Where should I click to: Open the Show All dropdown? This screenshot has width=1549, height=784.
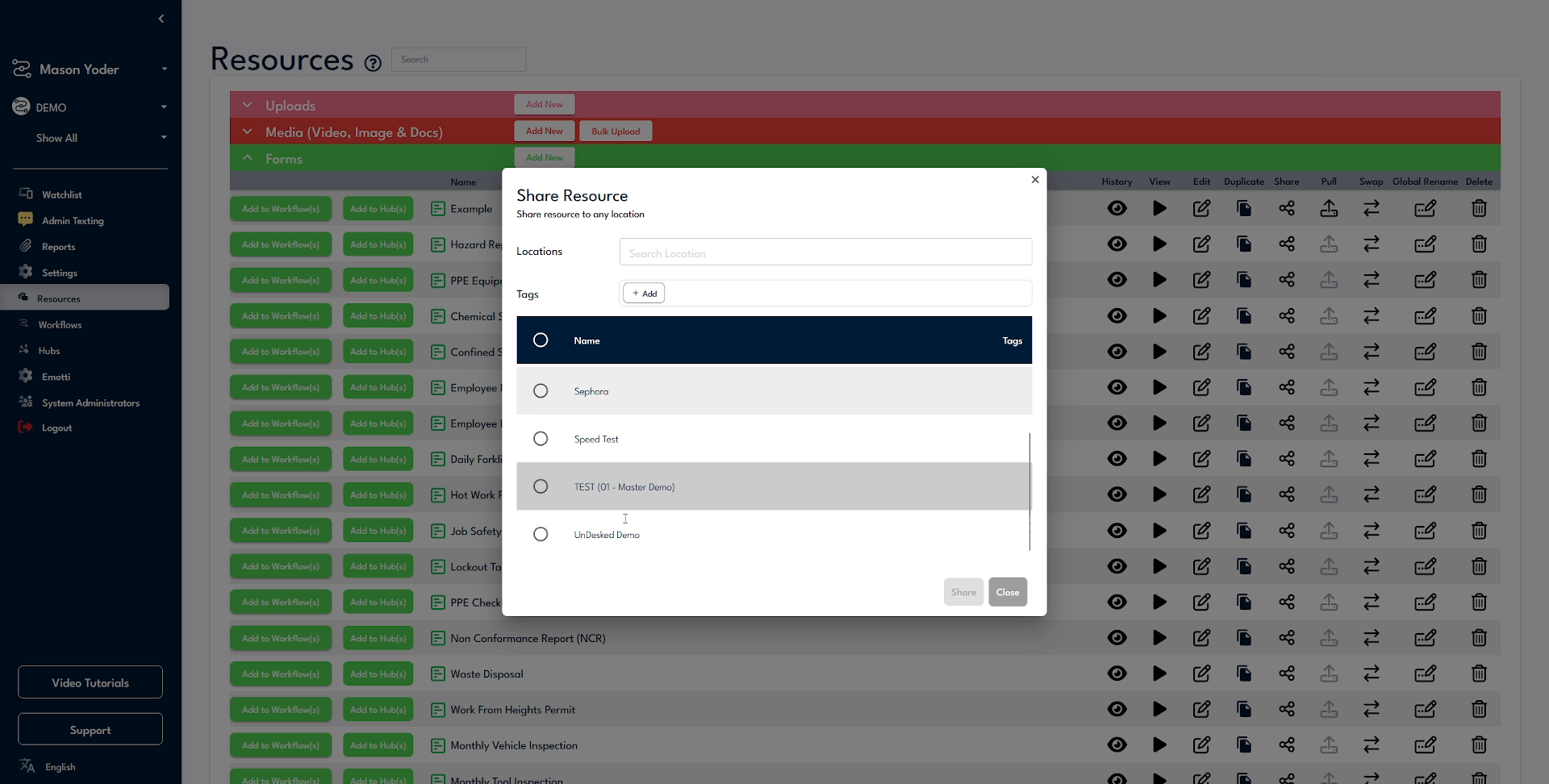tap(90, 137)
